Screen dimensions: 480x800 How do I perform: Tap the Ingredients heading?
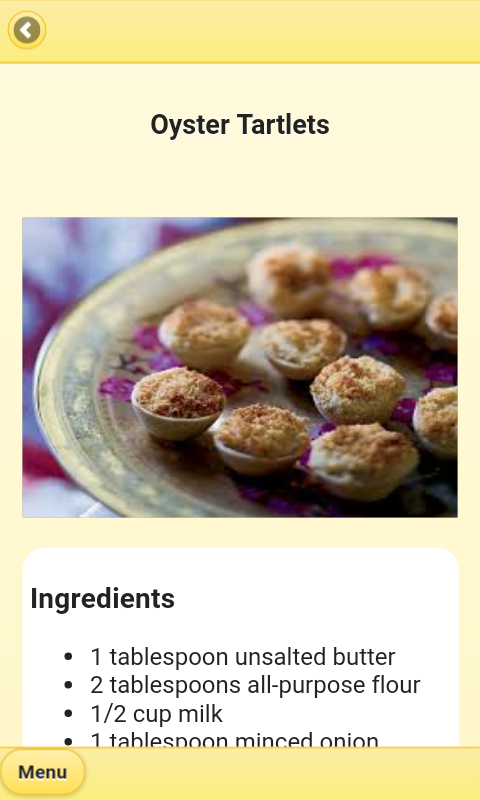(103, 598)
